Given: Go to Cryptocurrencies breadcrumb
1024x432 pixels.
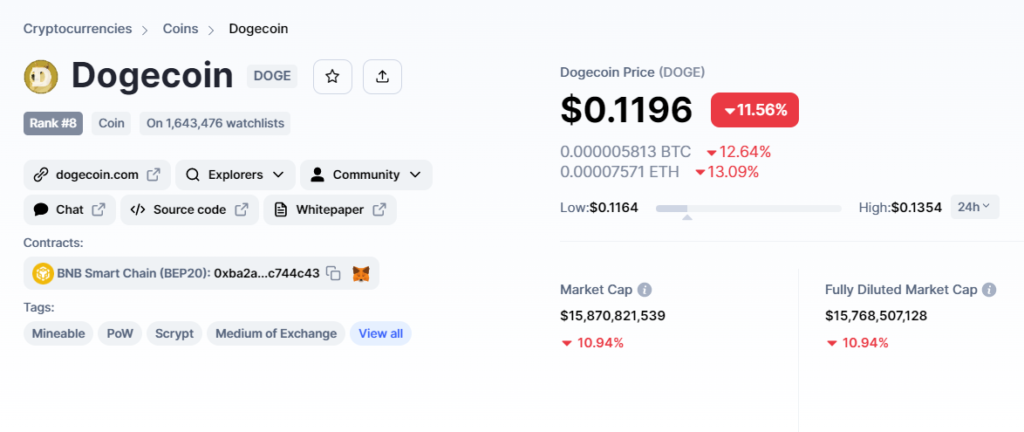Looking at the screenshot, I should click(78, 29).
